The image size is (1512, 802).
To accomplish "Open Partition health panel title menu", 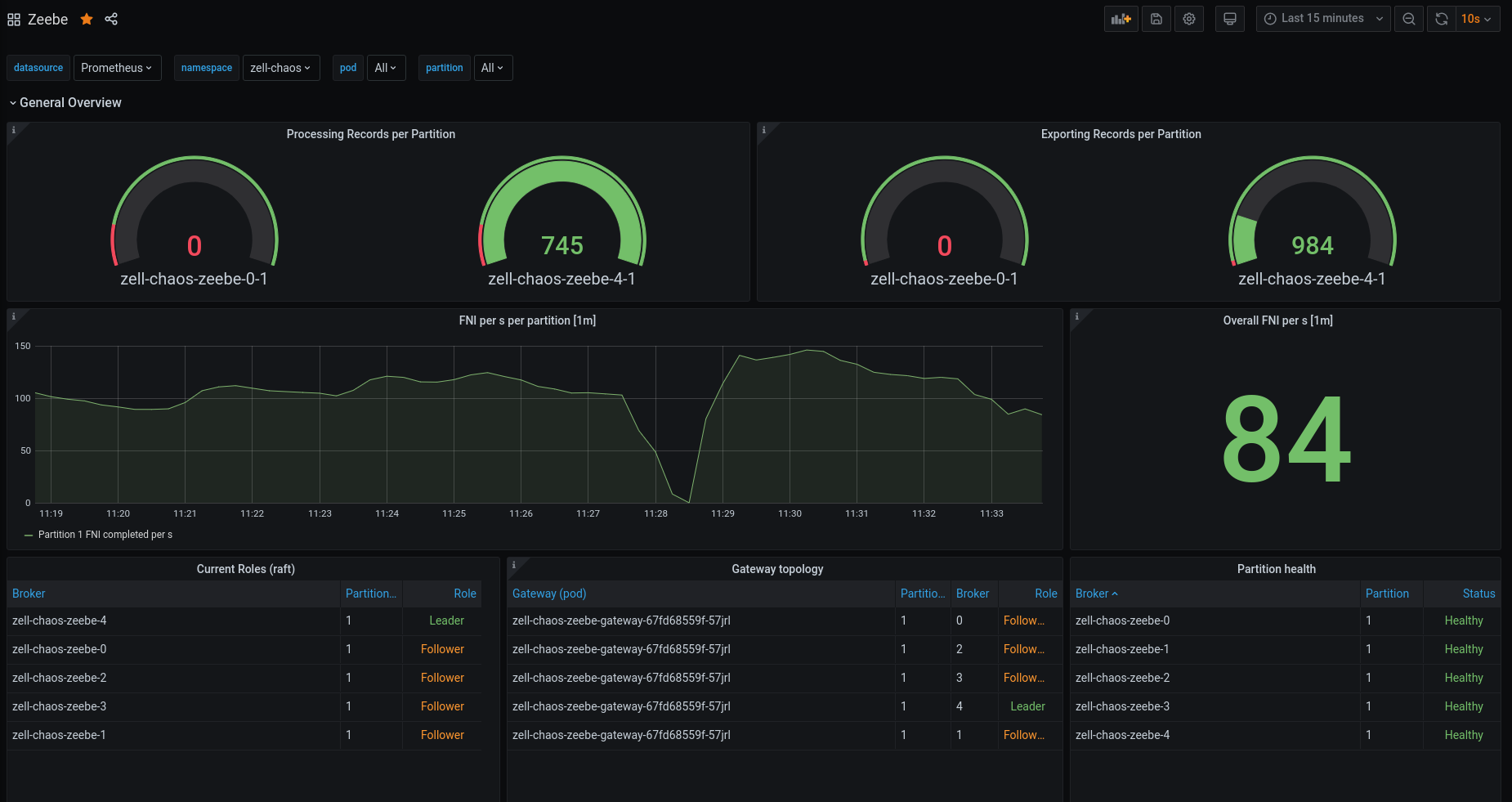I will (x=1276, y=569).
